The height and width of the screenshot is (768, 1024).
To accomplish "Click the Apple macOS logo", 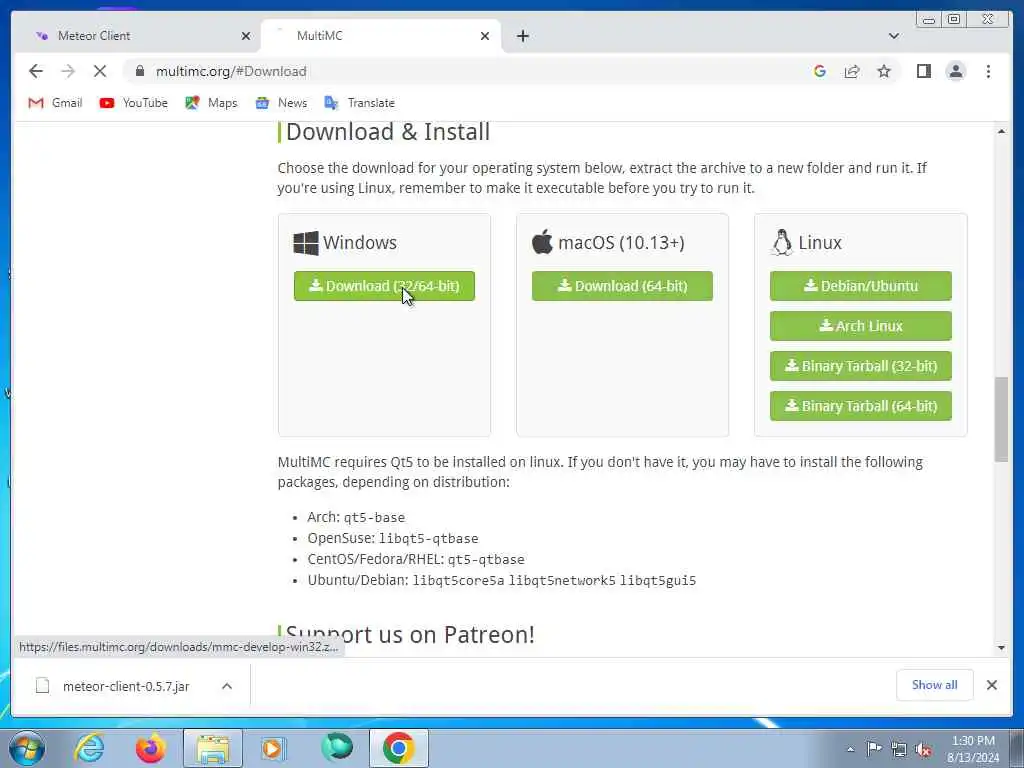I will point(542,242).
